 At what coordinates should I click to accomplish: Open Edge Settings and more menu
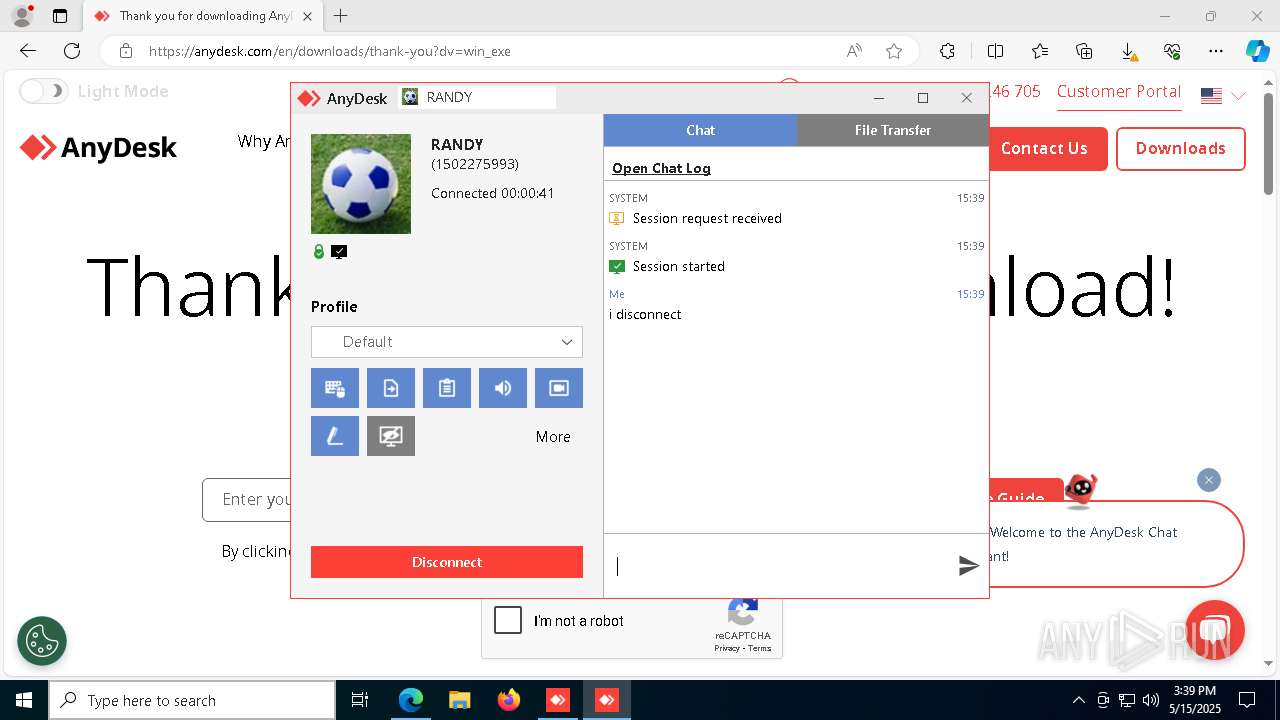(x=1216, y=51)
